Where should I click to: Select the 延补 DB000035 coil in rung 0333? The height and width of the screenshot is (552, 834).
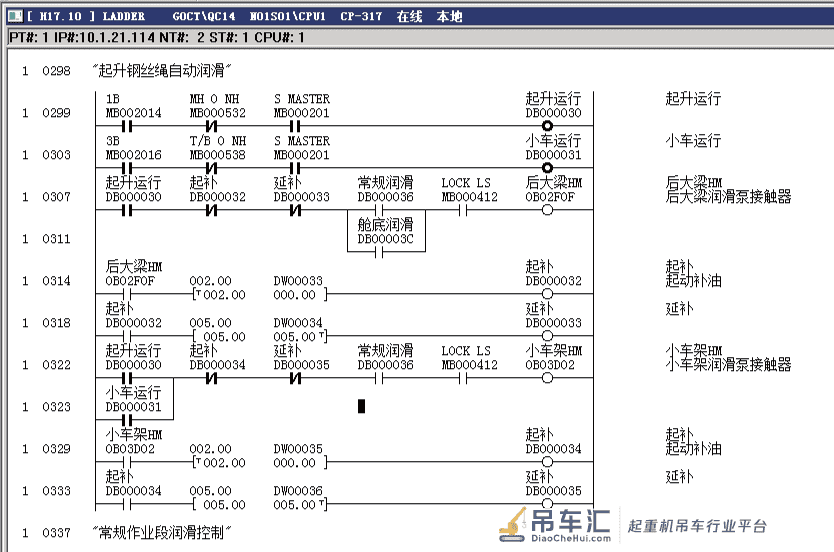click(547, 504)
